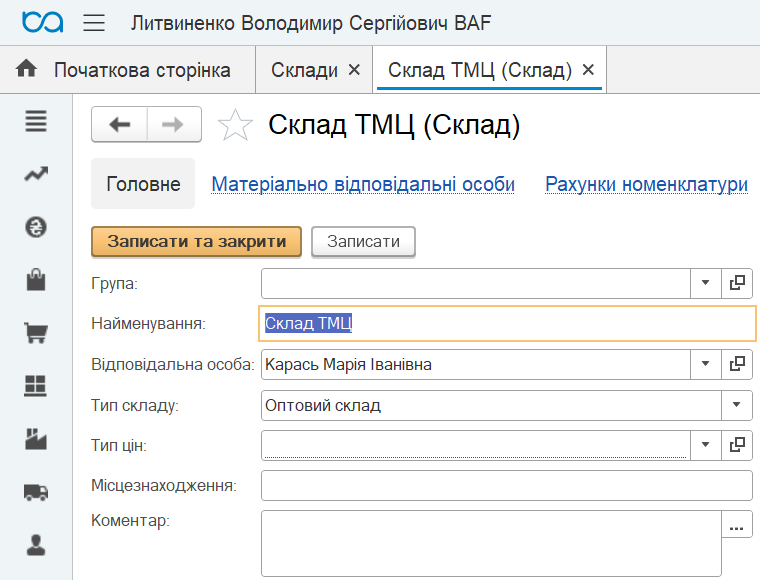
Task: Focus the empty Тип цін field
Action: 476,445
